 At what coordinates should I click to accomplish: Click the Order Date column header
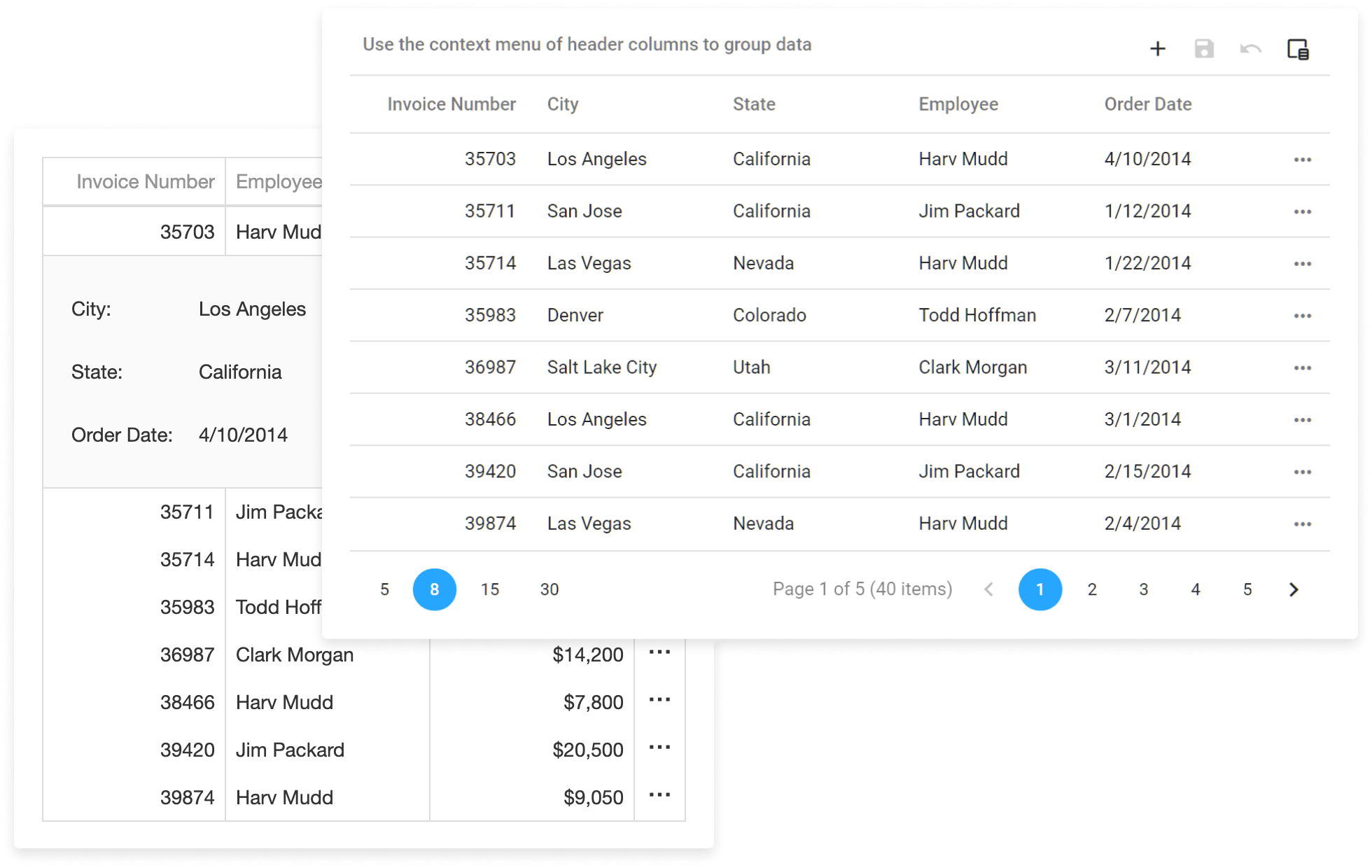click(x=1148, y=104)
